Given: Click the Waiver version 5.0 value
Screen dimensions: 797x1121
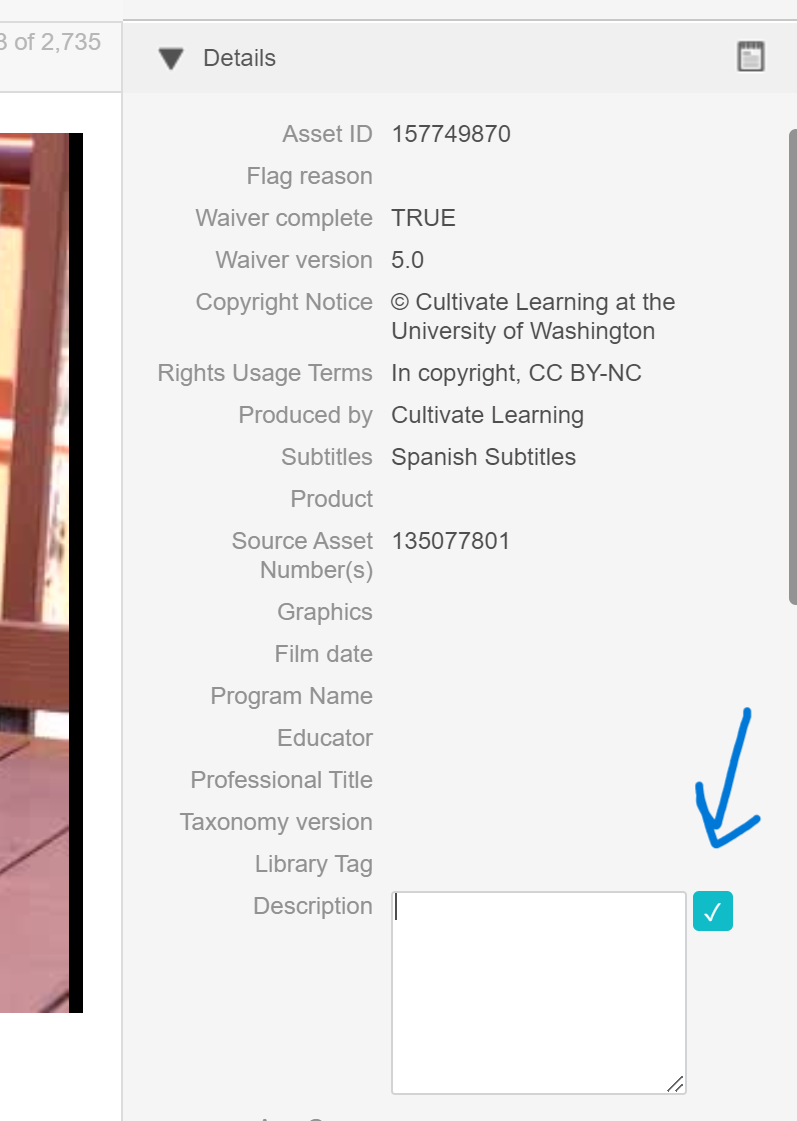Looking at the screenshot, I should point(407,260).
